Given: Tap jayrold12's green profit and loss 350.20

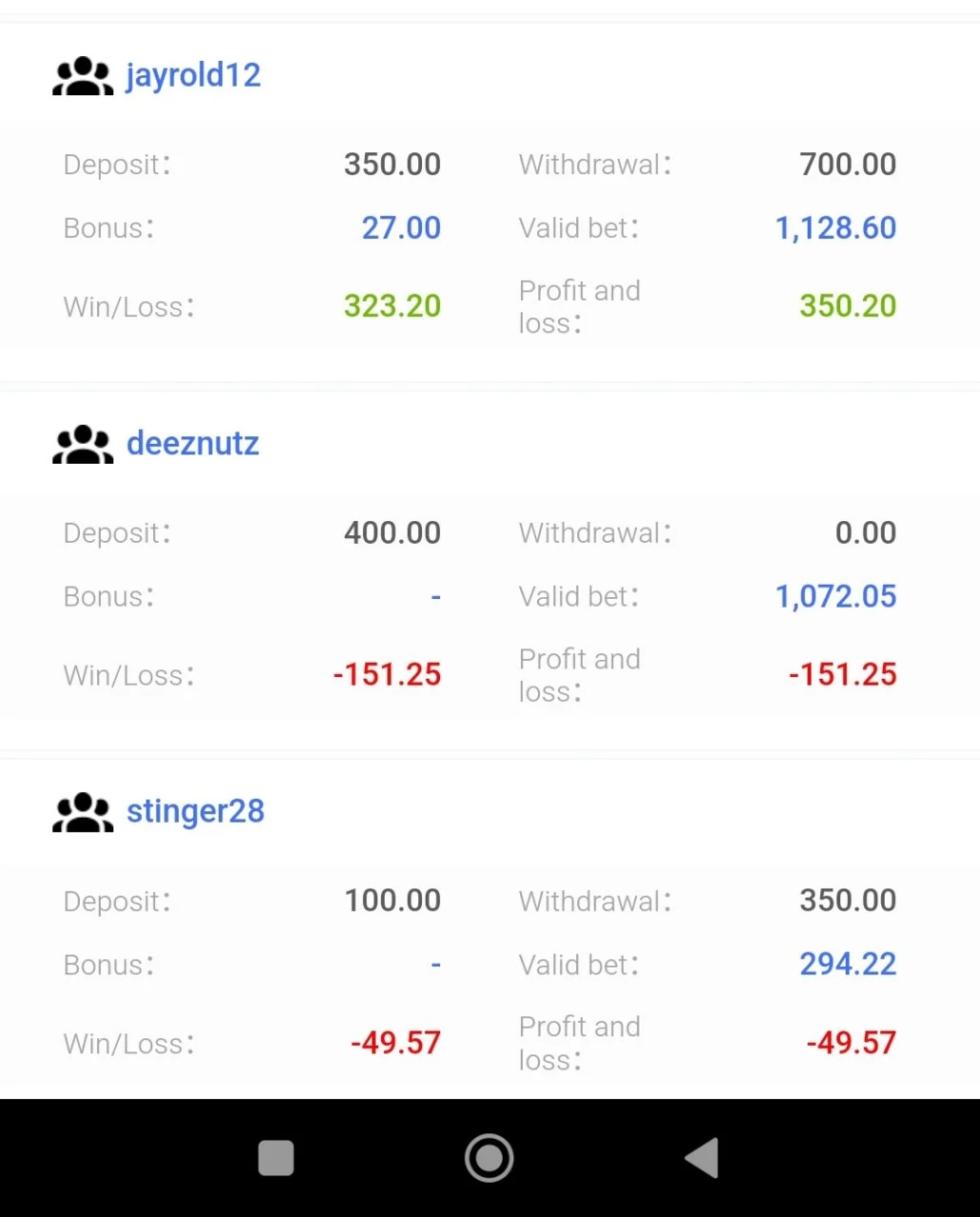Looking at the screenshot, I should (x=848, y=306).
